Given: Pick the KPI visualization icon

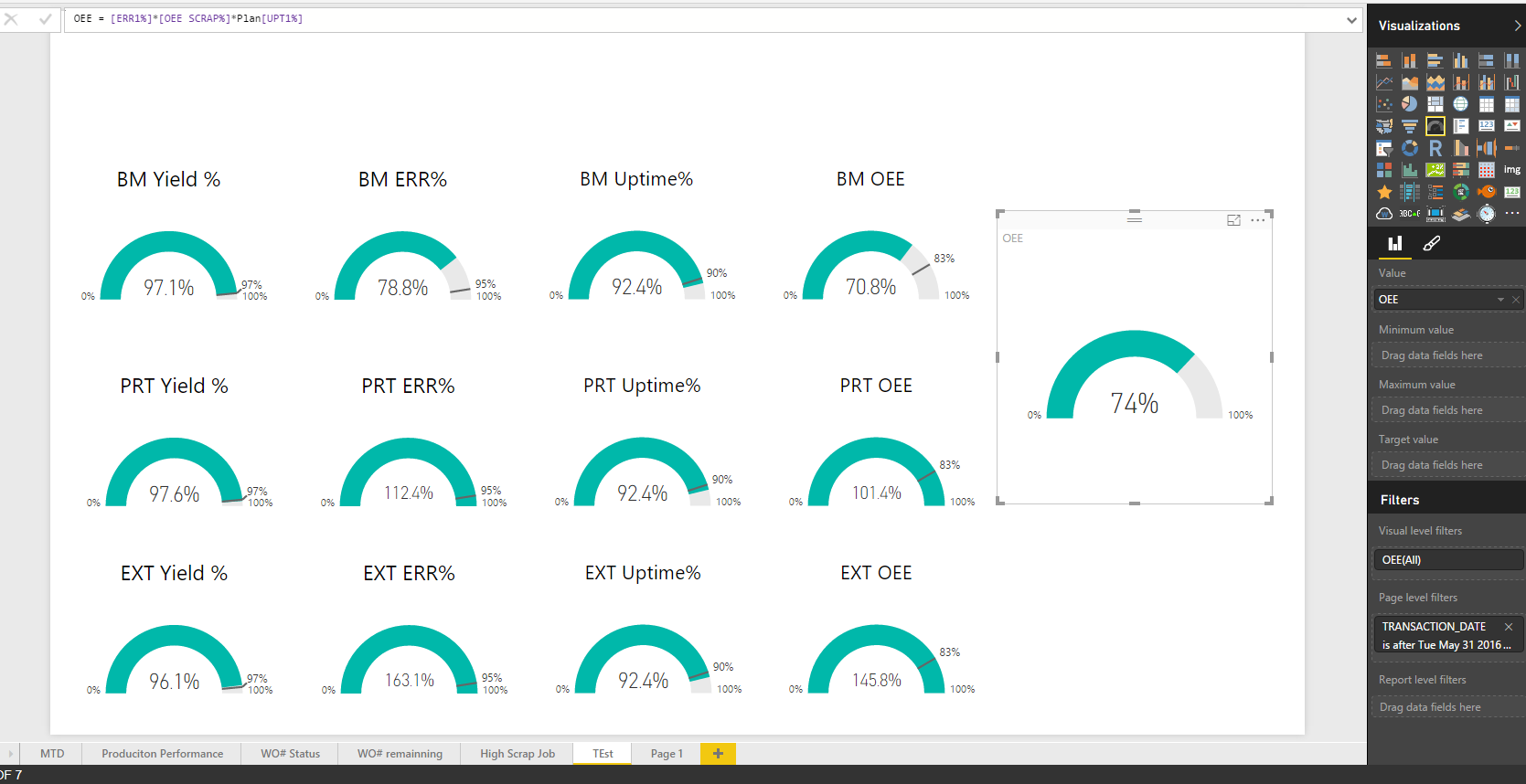Looking at the screenshot, I should [x=1512, y=126].
